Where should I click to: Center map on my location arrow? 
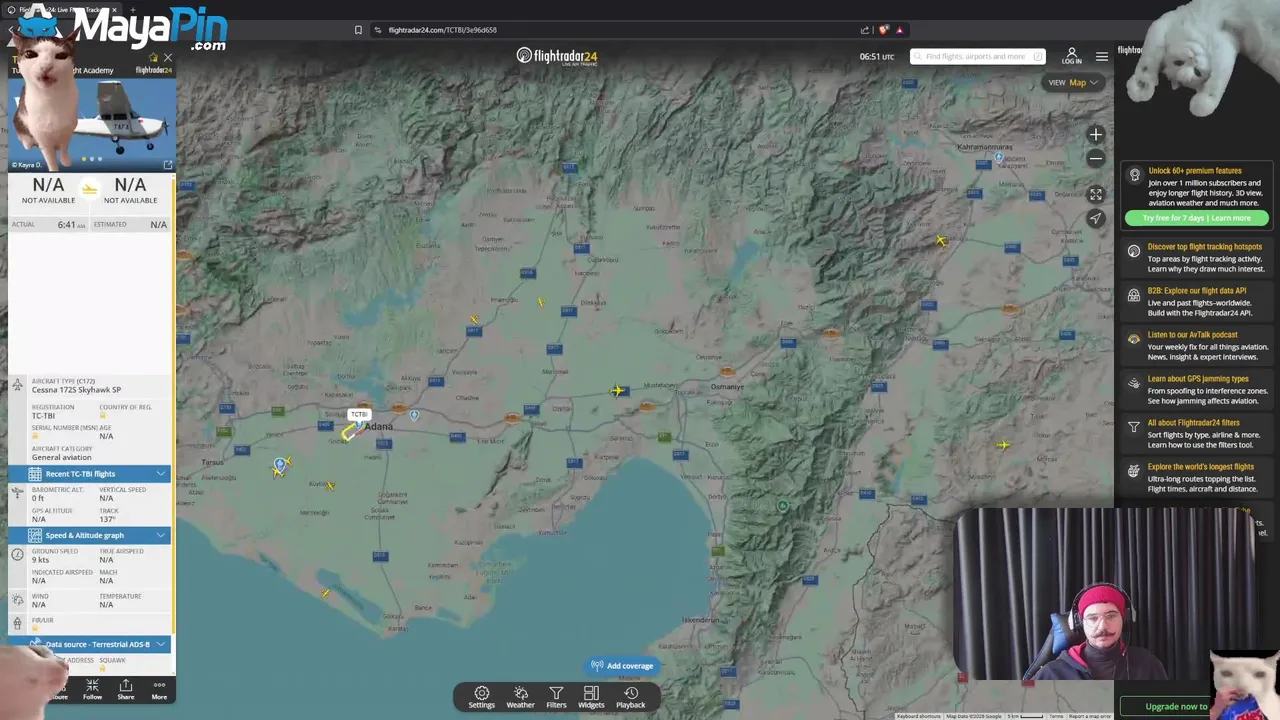[x=1096, y=218]
